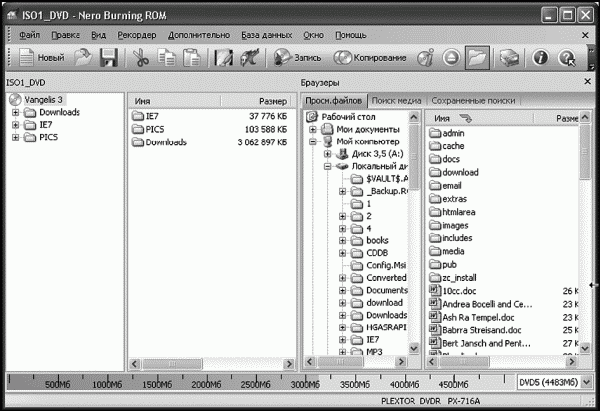Switch to the Сохраненные поиски tab
This screenshot has width=600, height=411.
pos(473,101)
